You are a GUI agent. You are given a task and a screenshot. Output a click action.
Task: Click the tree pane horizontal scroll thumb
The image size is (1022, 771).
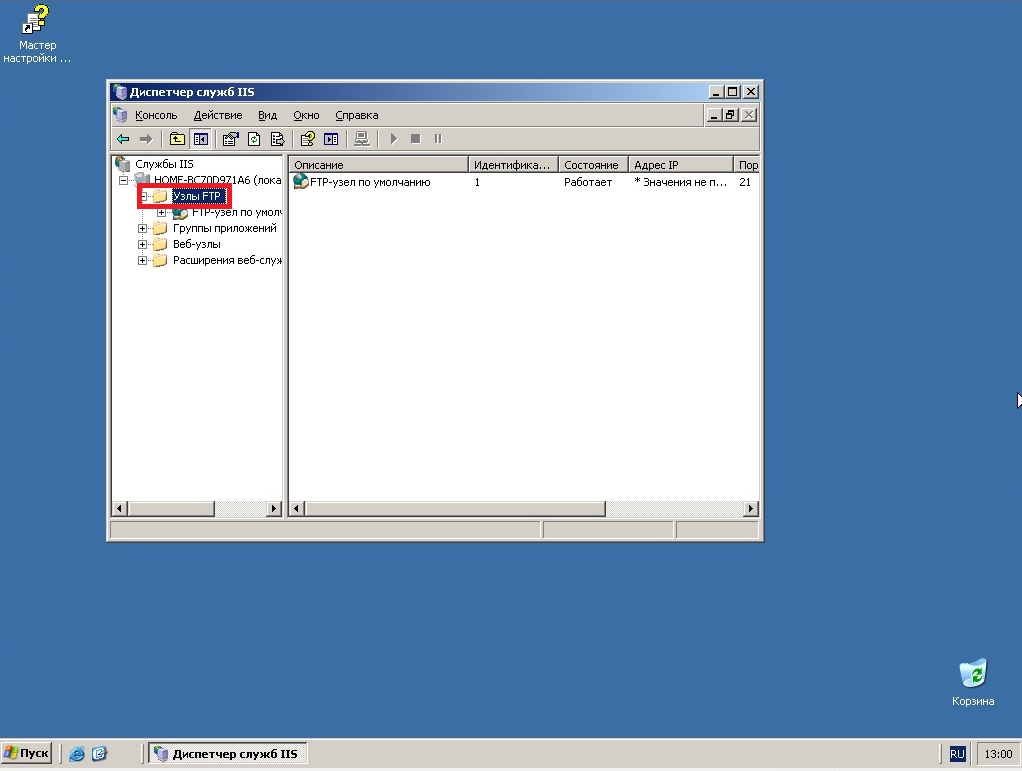(x=171, y=508)
